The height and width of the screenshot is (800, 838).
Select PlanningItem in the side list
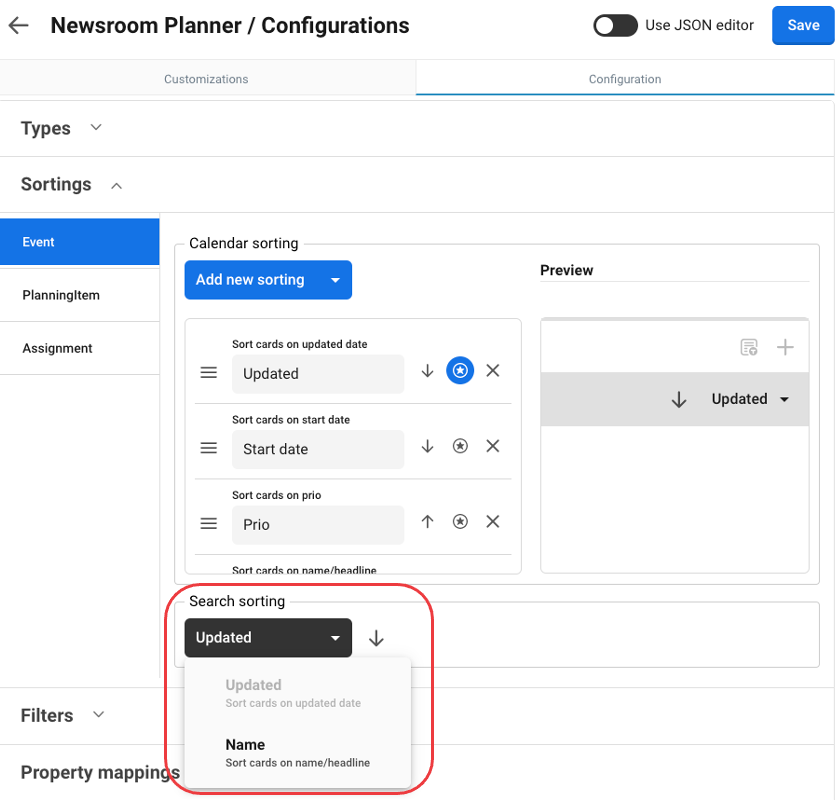coord(61,295)
